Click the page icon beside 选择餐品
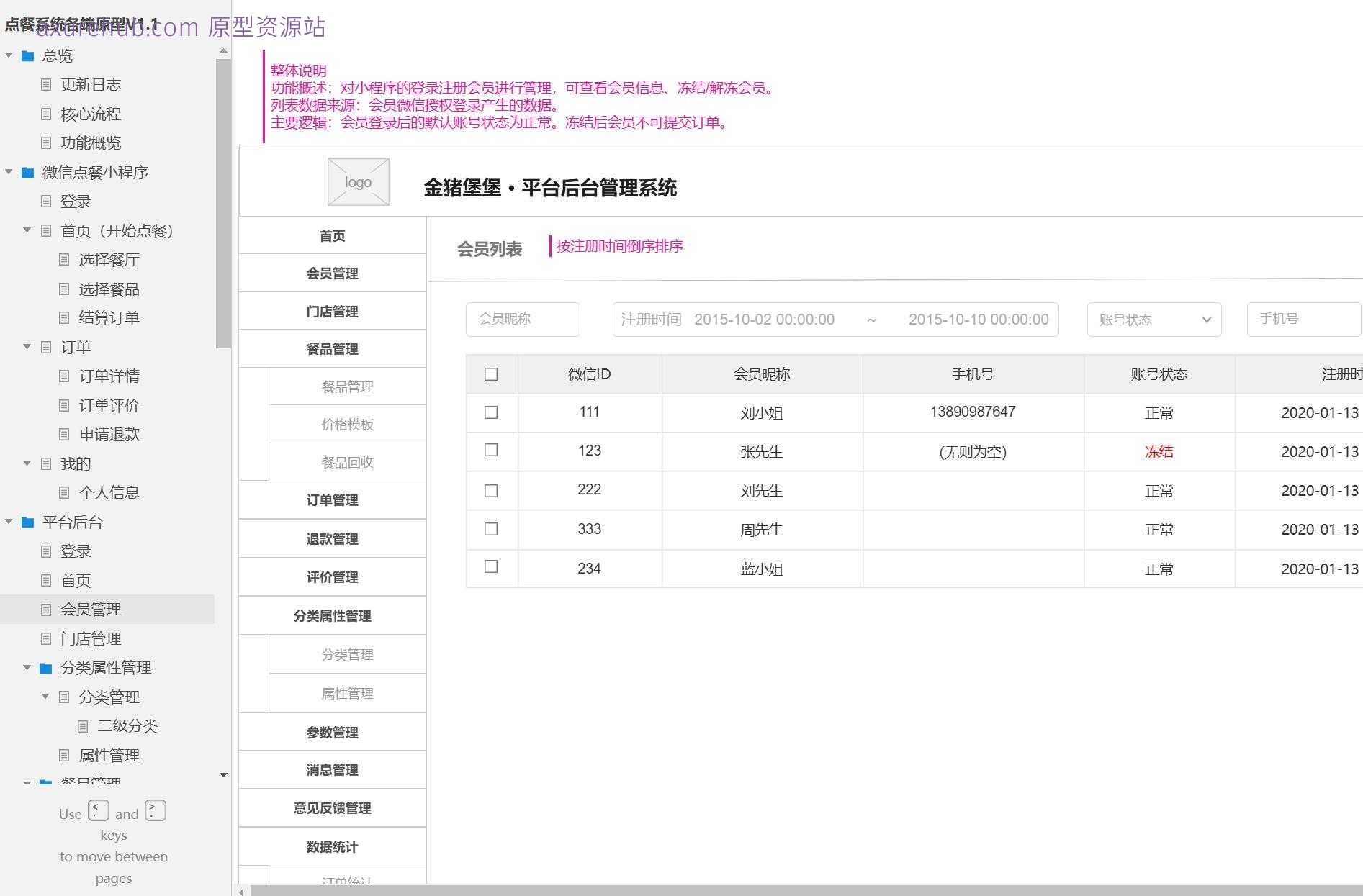Image resolution: width=1363 pixels, height=896 pixels. coord(64,289)
